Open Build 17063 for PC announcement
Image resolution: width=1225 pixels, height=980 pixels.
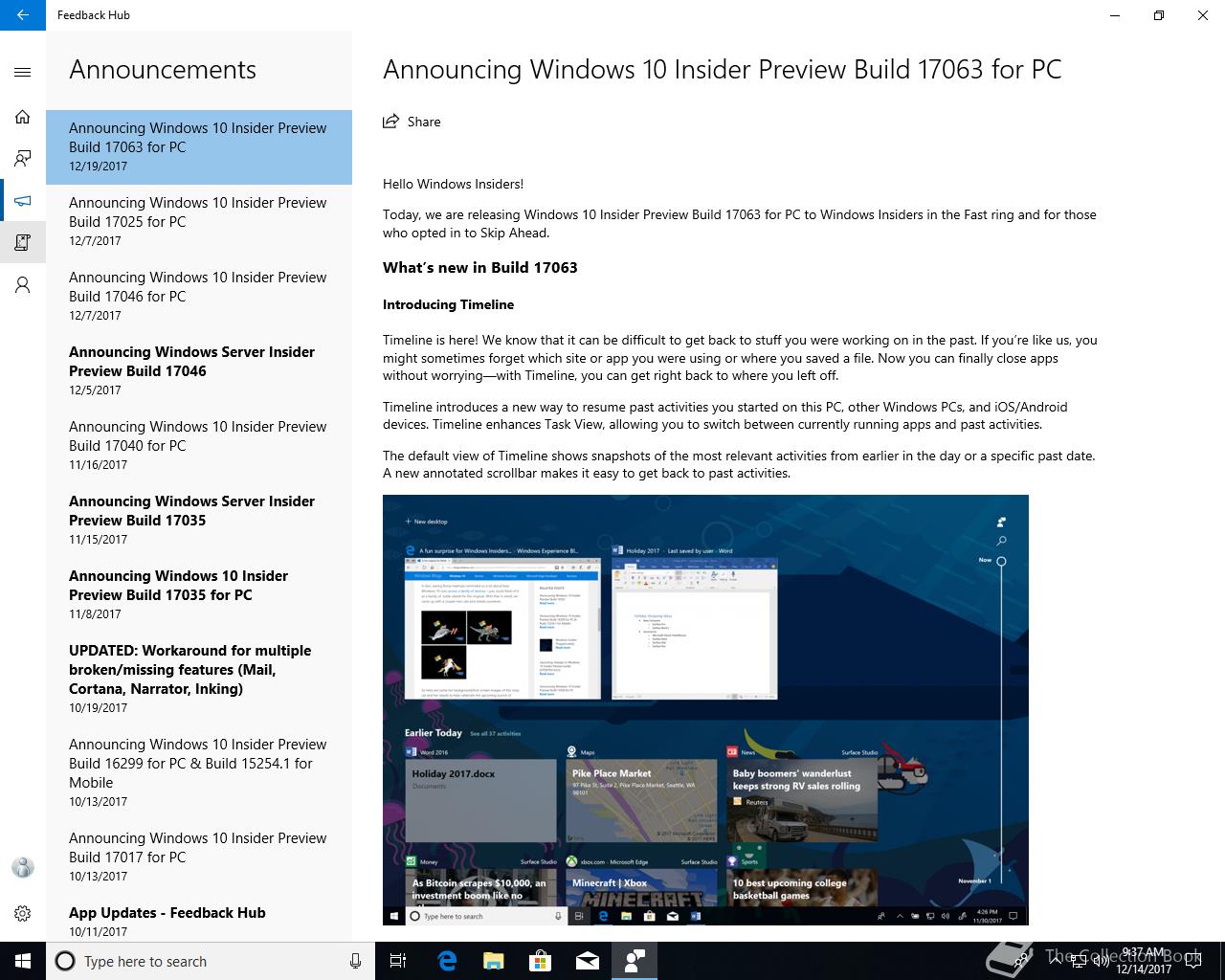pyautogui.click(x=199, y=146)
